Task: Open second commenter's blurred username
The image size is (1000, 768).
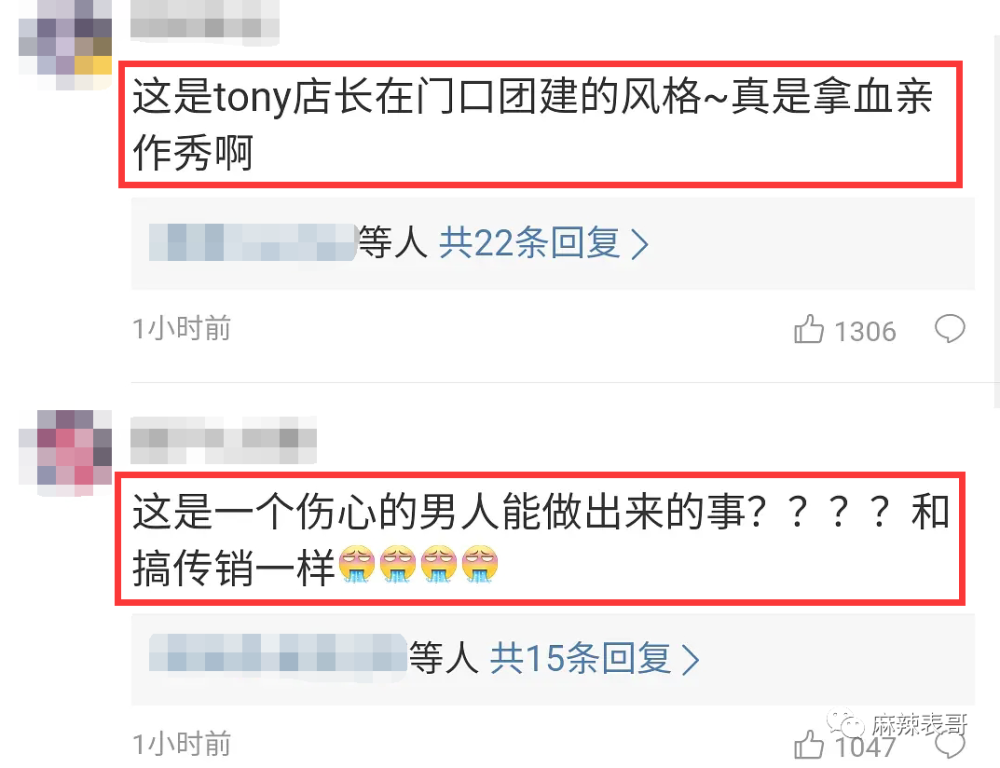Action: [x=223, y=439]
